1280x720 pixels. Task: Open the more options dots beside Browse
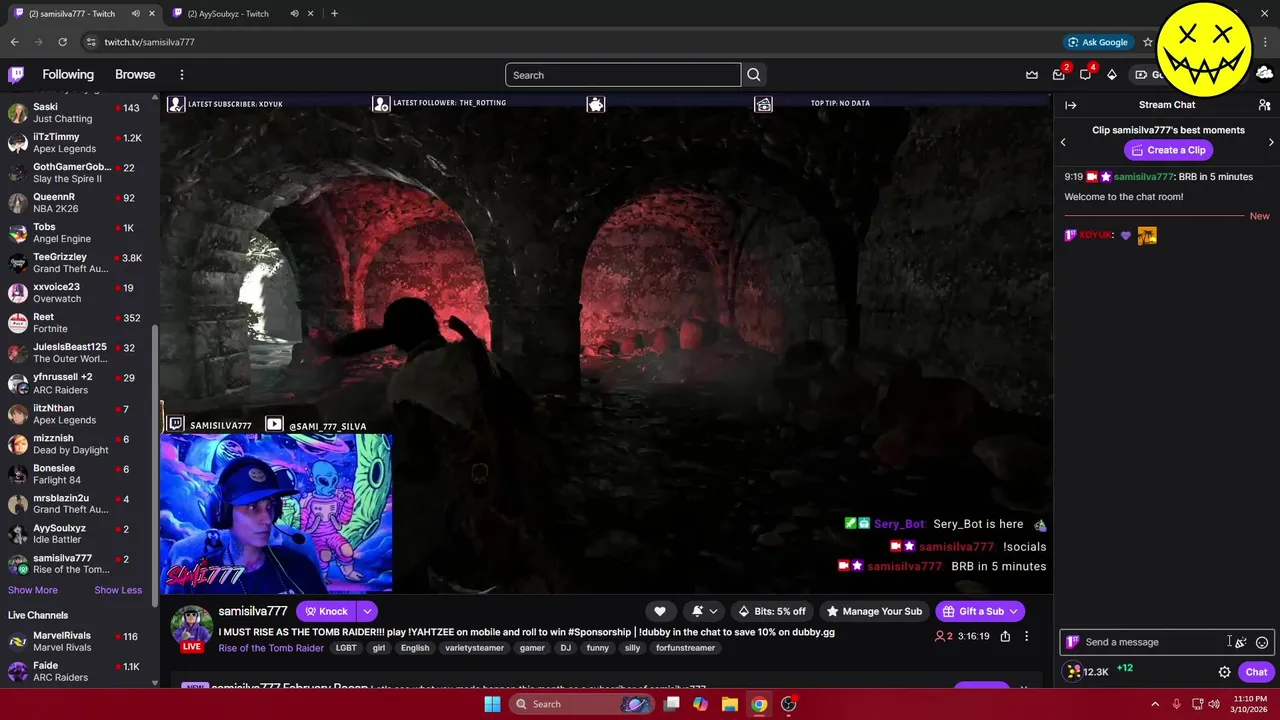tap(182, 75)
